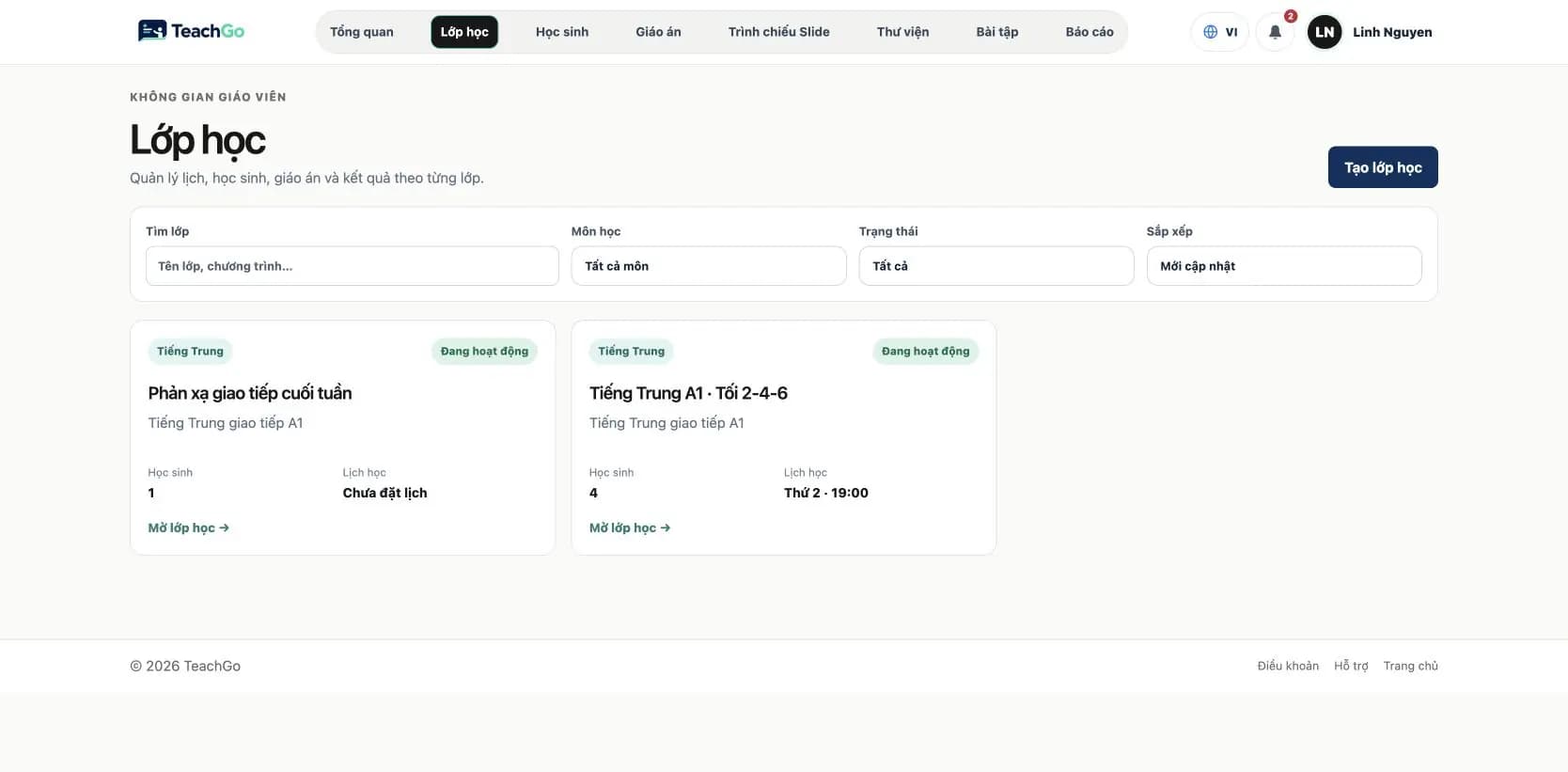Viewport: 1568px width, 772px height.
Task: Focus the Tìm lớp search field
Action: [353, 266]
